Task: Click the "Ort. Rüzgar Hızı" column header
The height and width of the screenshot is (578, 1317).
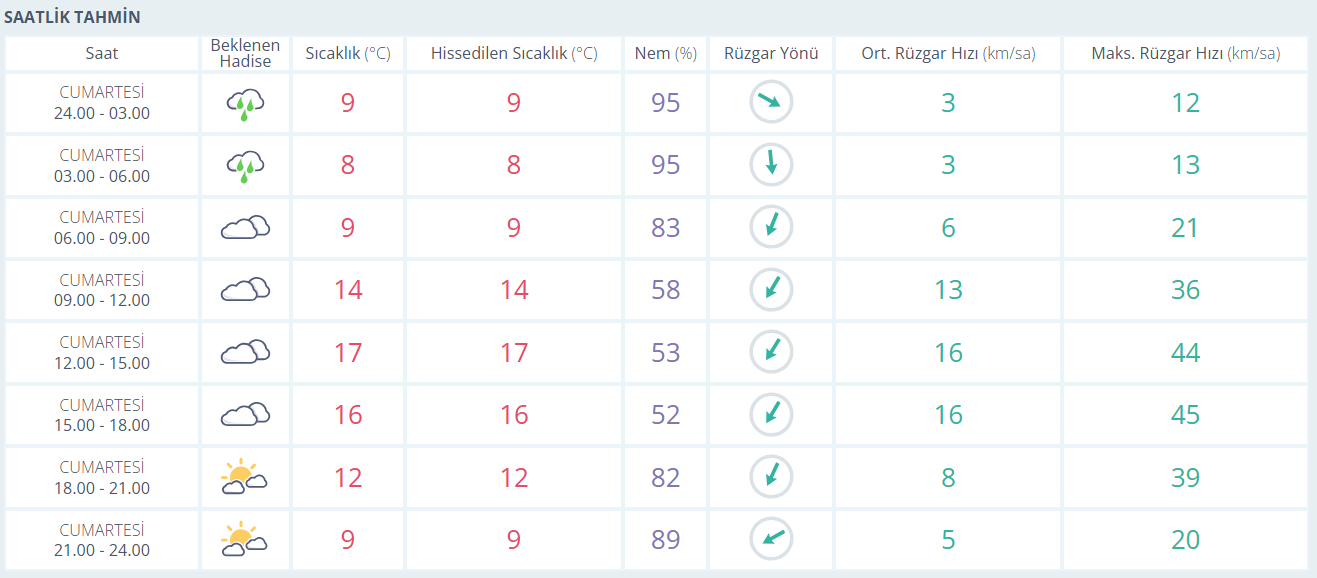Action: click(x=948, y=54)
